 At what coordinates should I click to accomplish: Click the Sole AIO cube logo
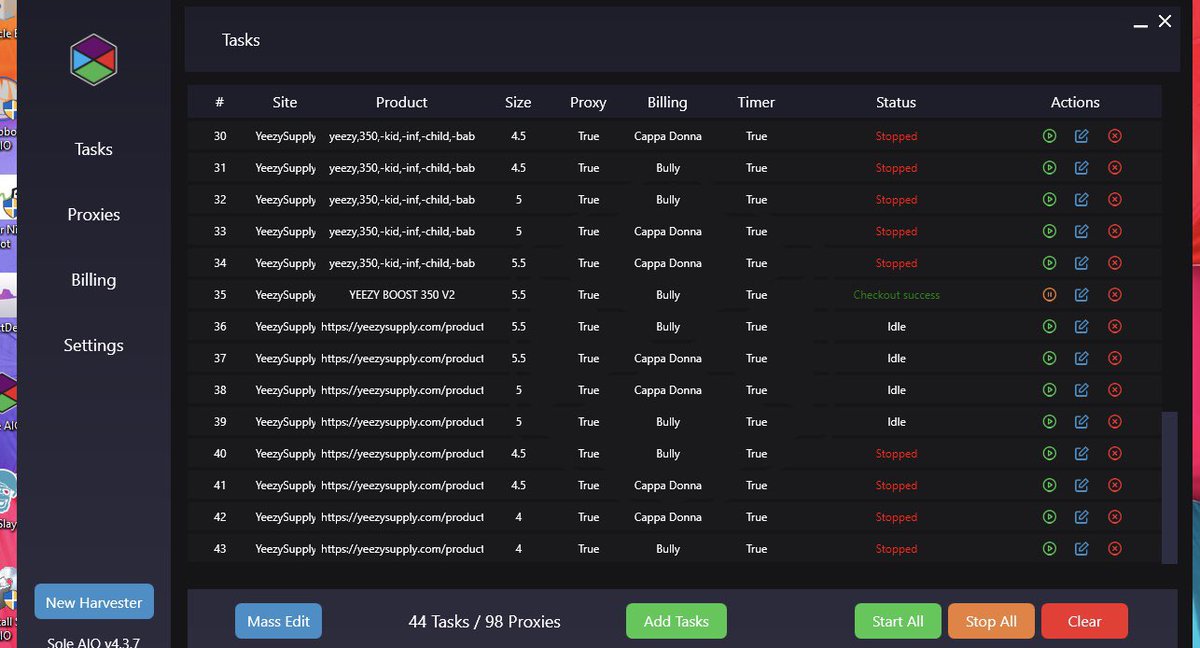[x=94, y=60]
